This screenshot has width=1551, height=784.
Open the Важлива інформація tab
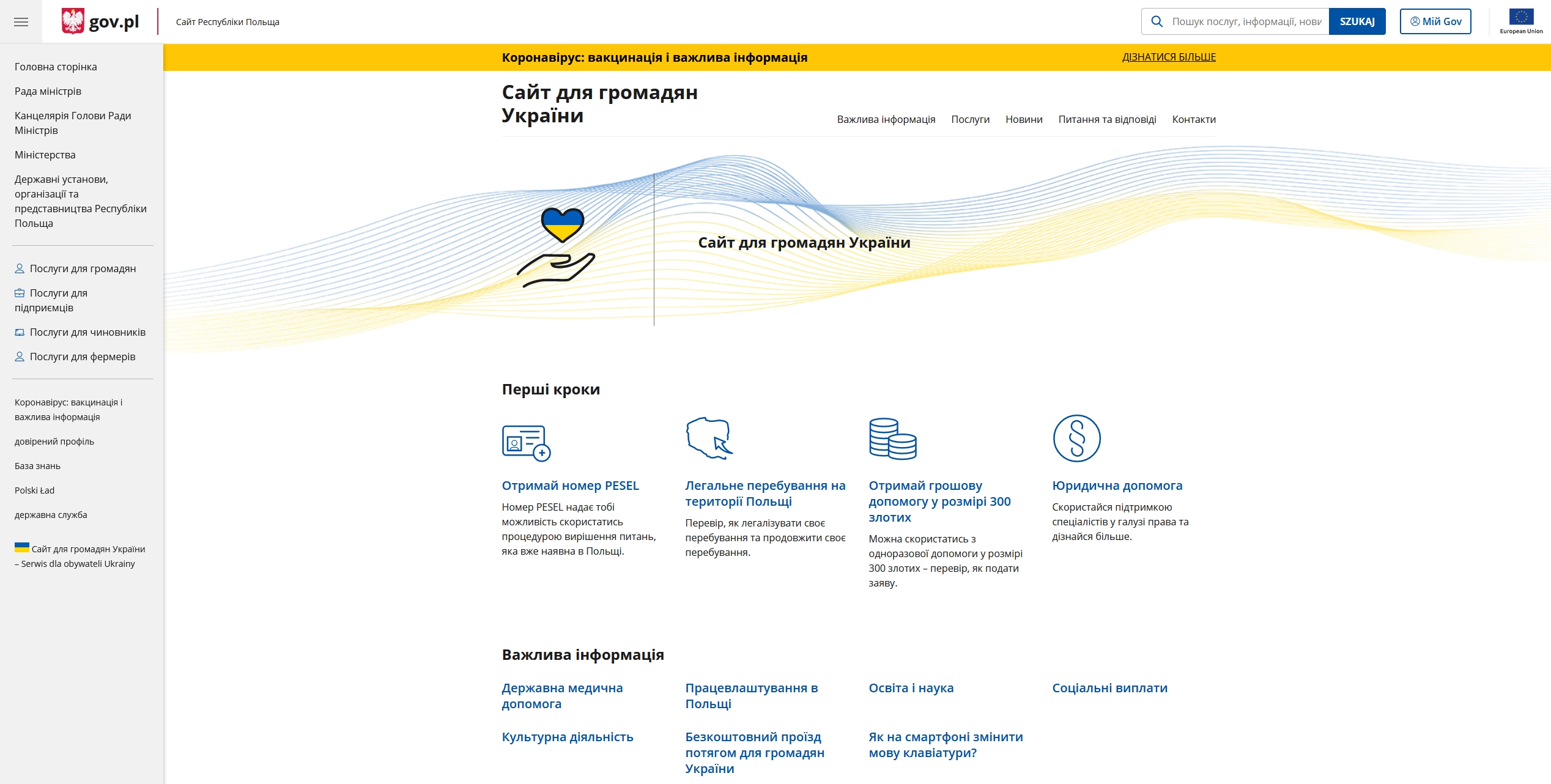(886, 119)
